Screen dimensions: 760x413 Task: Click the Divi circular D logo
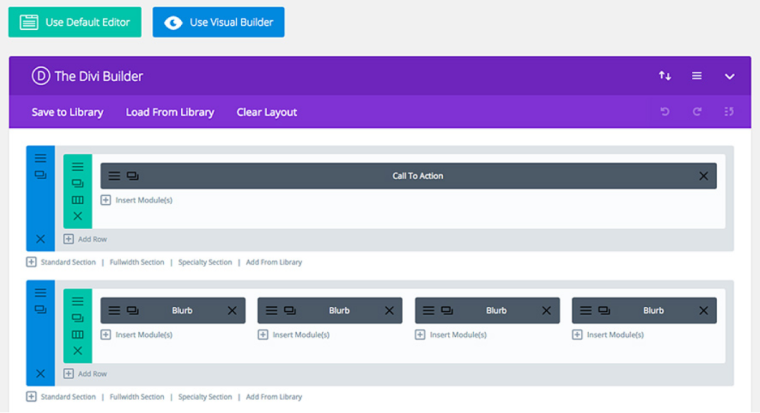click(x=41, y=76)
